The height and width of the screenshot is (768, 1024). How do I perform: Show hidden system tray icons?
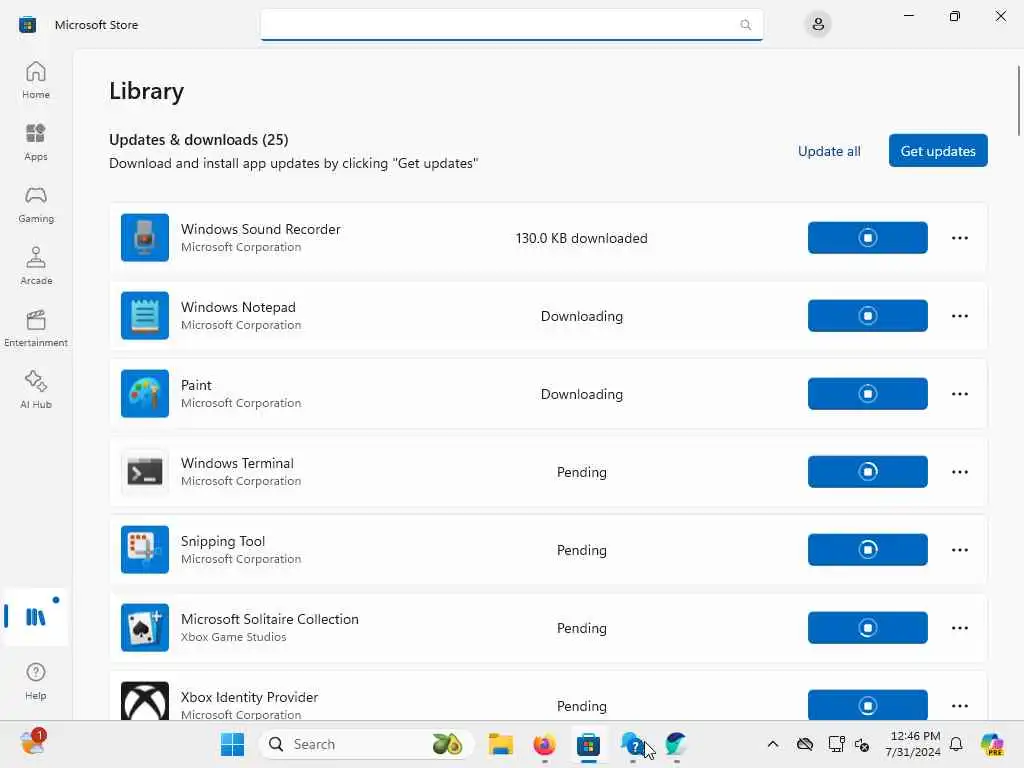click(773, 744)
